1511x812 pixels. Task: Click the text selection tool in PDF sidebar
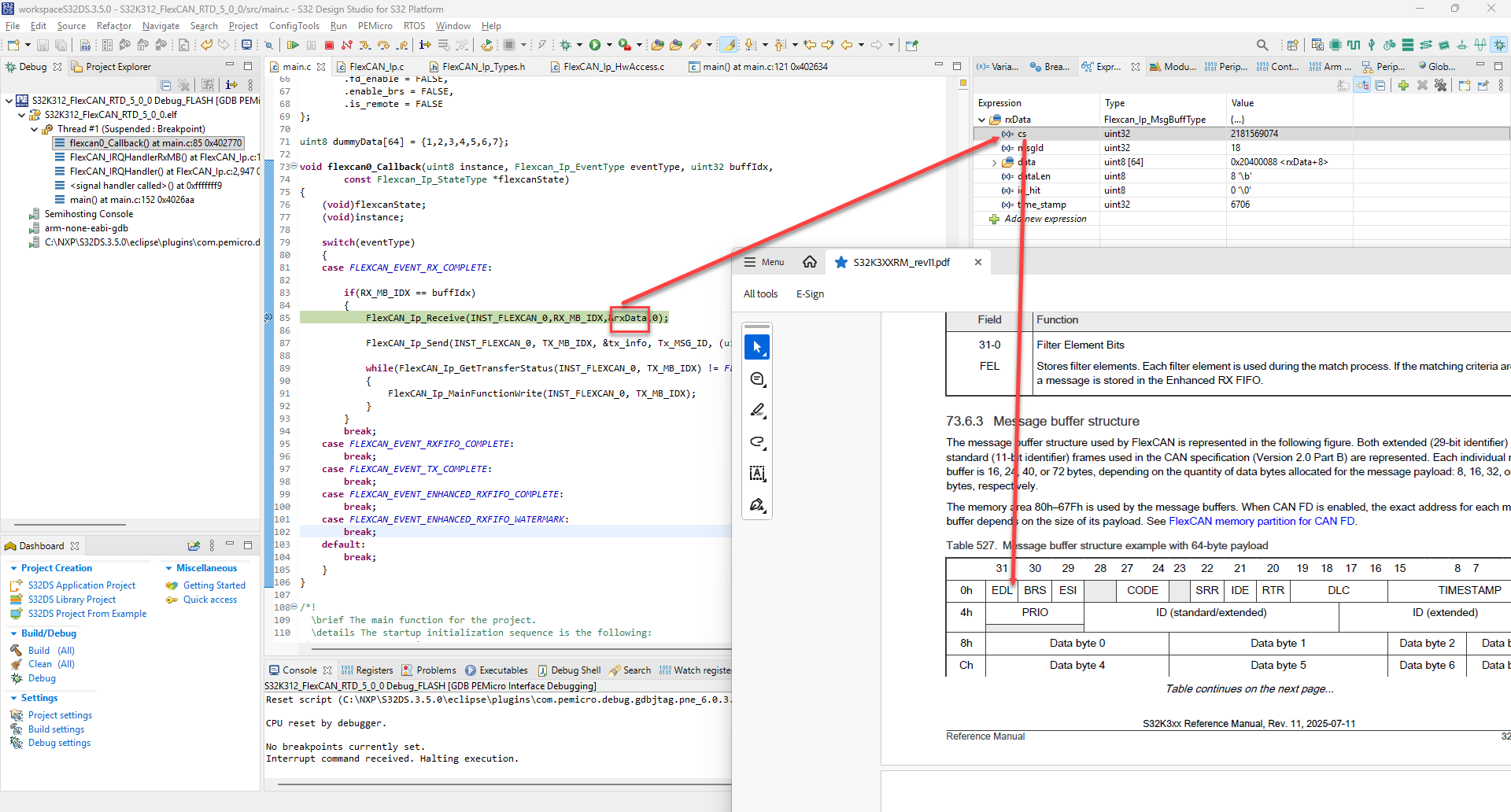click(x=757, y=473)
